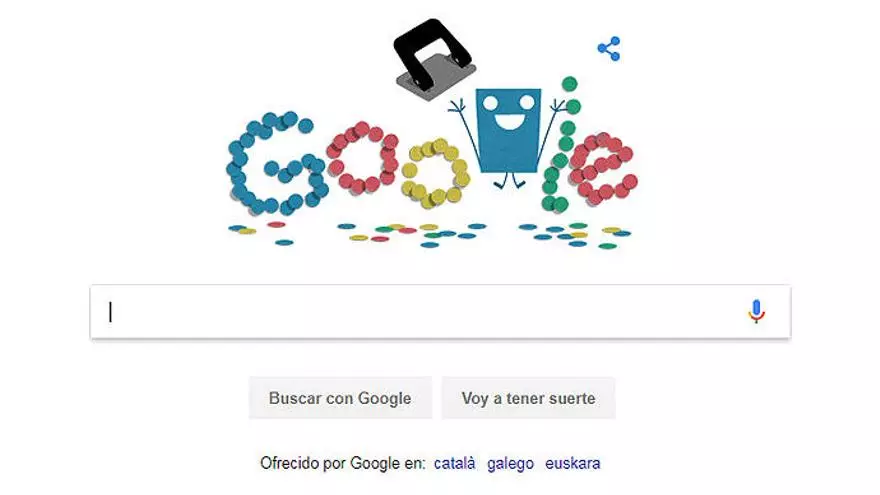The width and height of the screenshot is (880, 495).
Task: Click the 'Voy a tener suerte' button
Action: click(528, 398)
